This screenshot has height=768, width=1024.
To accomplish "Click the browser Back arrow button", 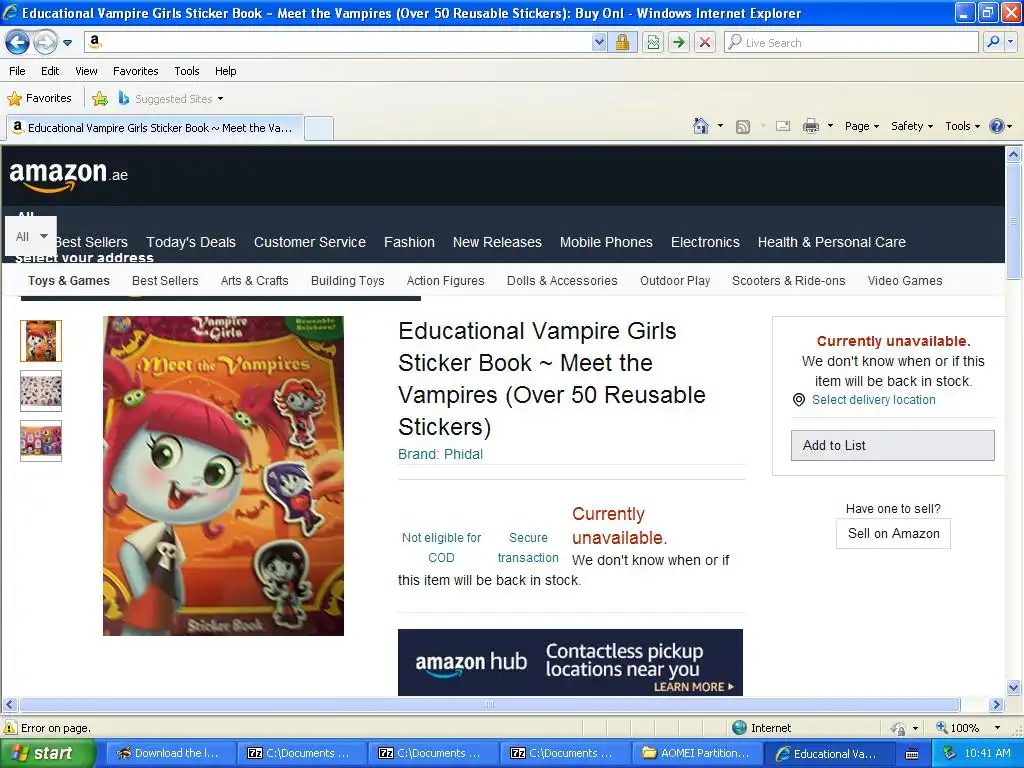I will pyautogui.click(x=18, y=42).
